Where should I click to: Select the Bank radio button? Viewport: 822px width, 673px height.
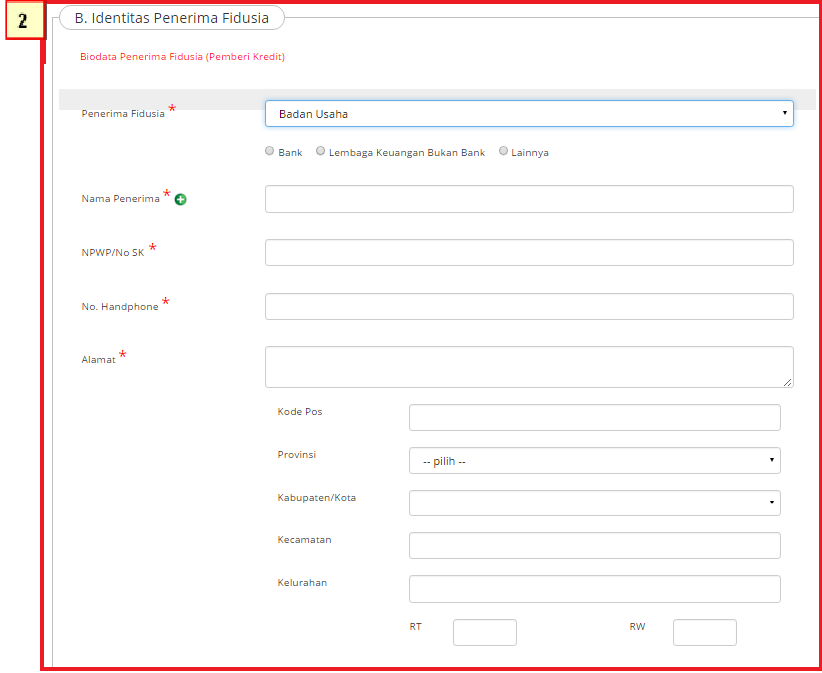click(270, 152)
